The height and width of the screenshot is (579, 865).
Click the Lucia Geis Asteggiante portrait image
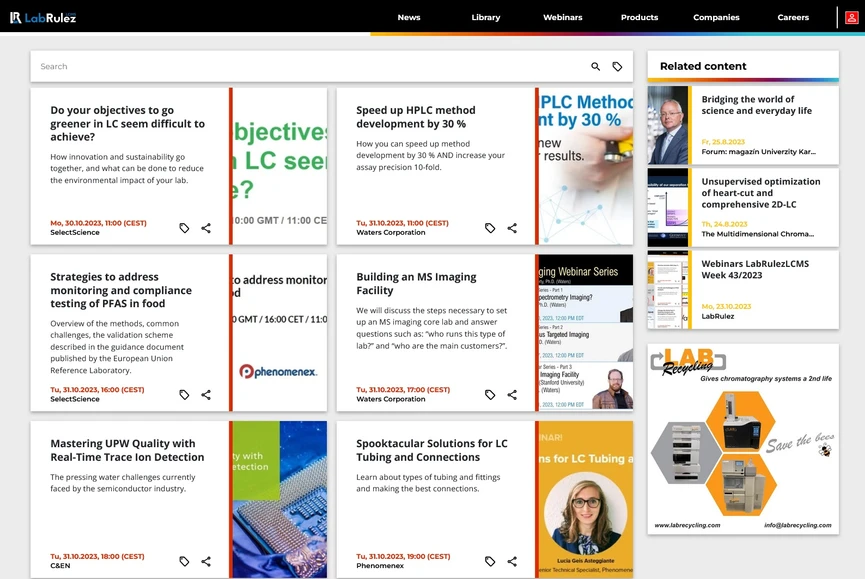pyautogui.click(x=586, y=500)
